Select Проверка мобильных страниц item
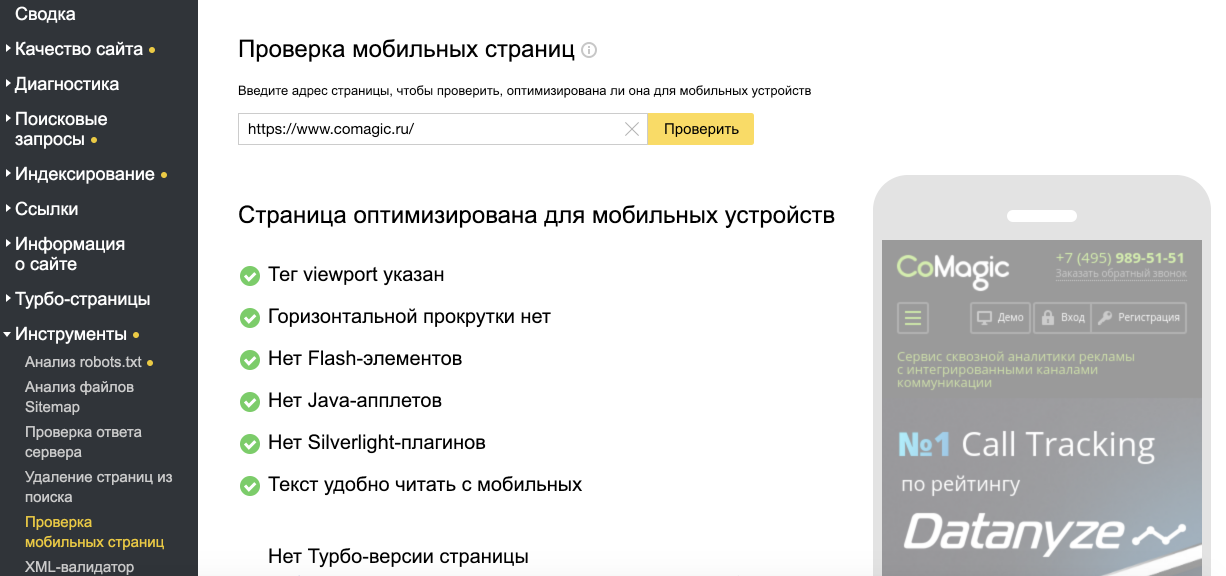Screen dimensions: 1226x576 click(x=94, y=532)
